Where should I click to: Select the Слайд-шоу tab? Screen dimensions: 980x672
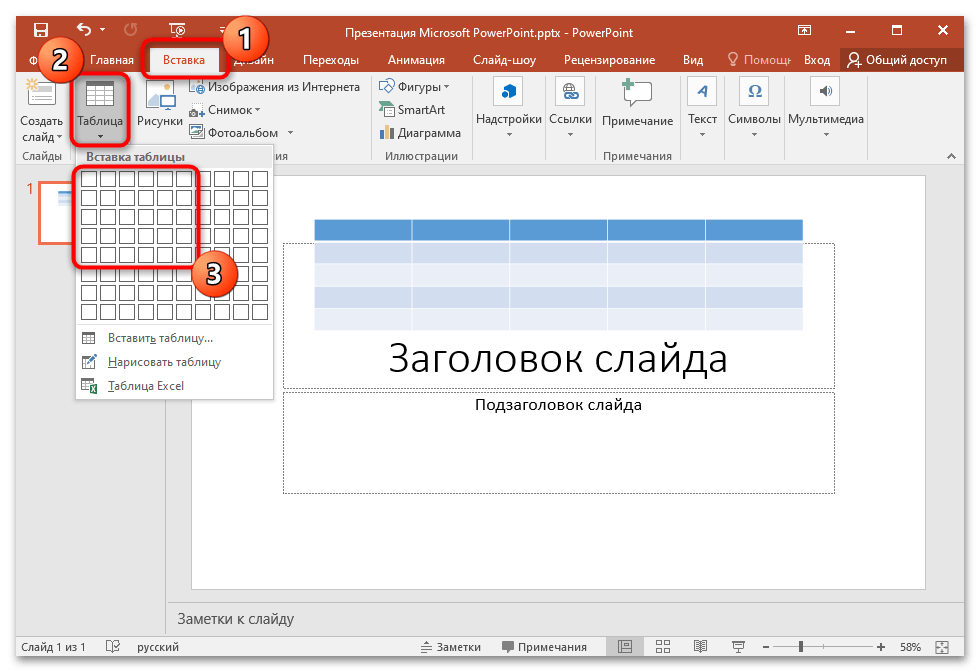(x=504, y=60)
